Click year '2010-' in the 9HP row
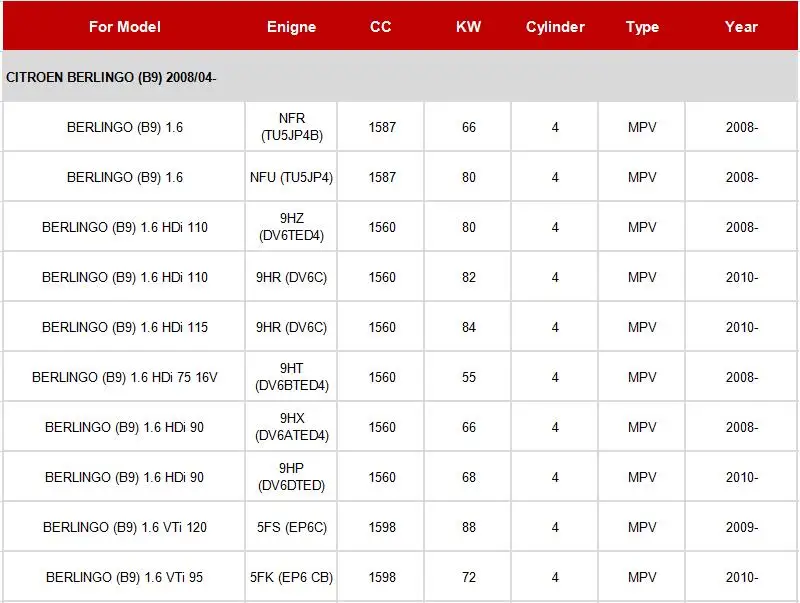Image resolution: width=800 pixels, height=603 pixels. click(742, 477)
